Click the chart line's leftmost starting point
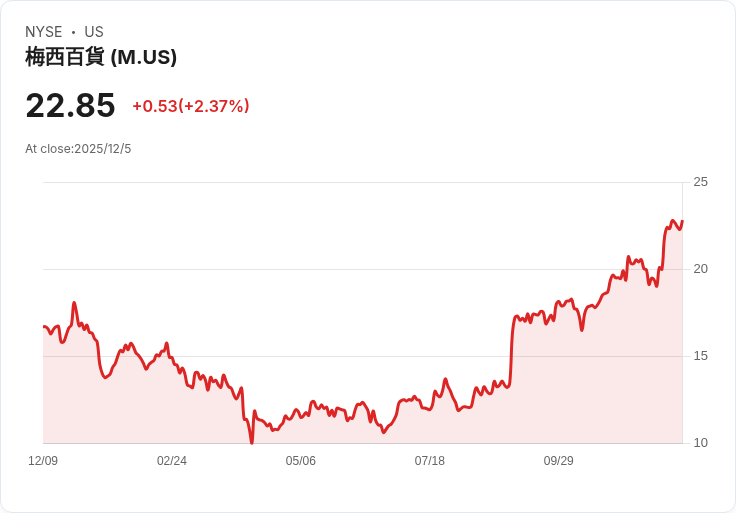This screenshot has height=513, width=736. (x=44, y=327)
